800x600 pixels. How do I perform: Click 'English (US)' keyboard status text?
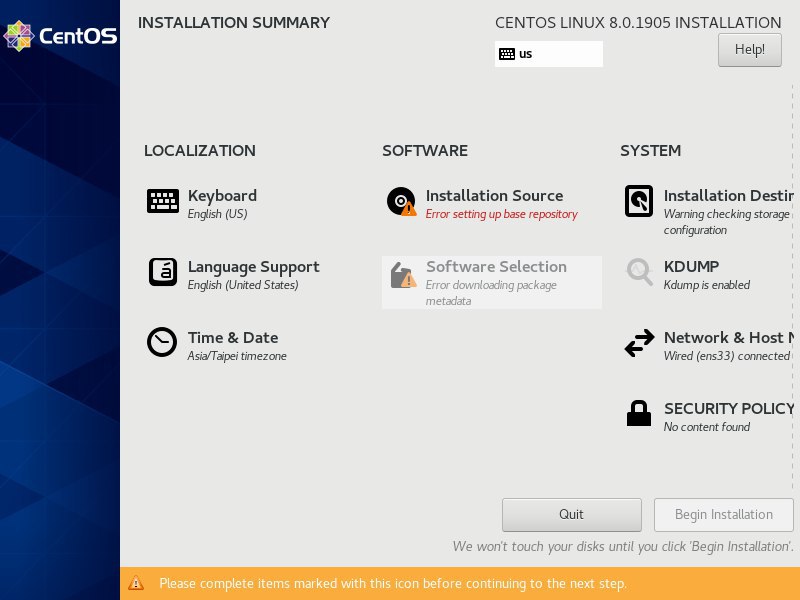click(x=217, y=214)
